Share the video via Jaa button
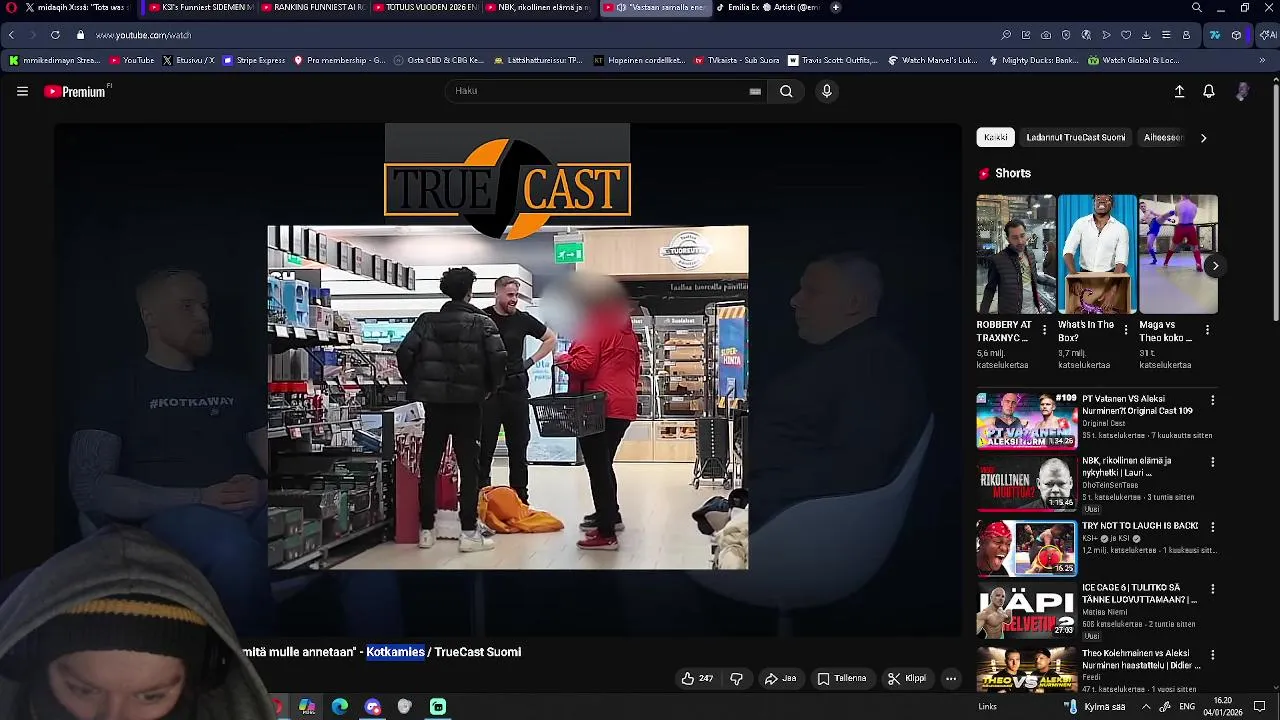1280x720 pixels. 780,678
